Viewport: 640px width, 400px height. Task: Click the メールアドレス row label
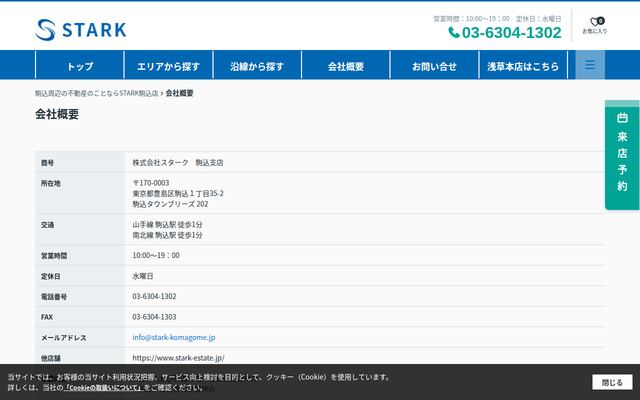point(64,338)
